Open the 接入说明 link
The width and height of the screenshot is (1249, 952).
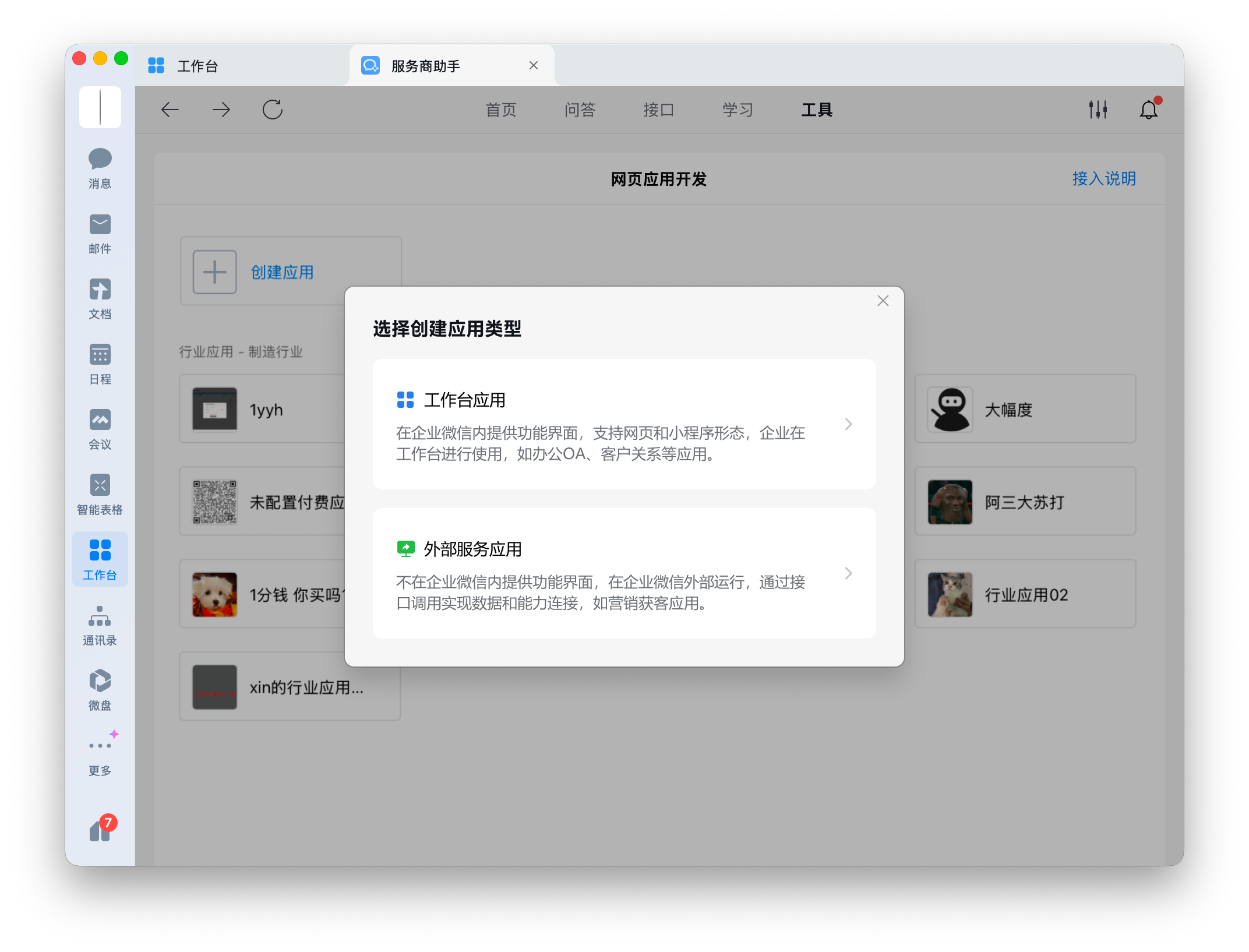pos(1104,179)
